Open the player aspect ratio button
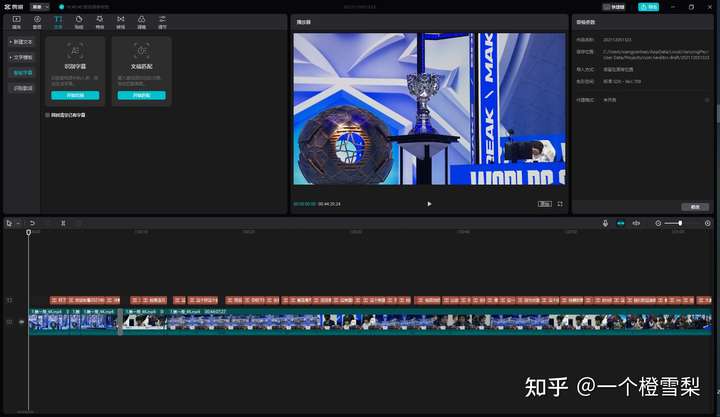The height and width of the screenshot is (417, 720). point(545,204)
